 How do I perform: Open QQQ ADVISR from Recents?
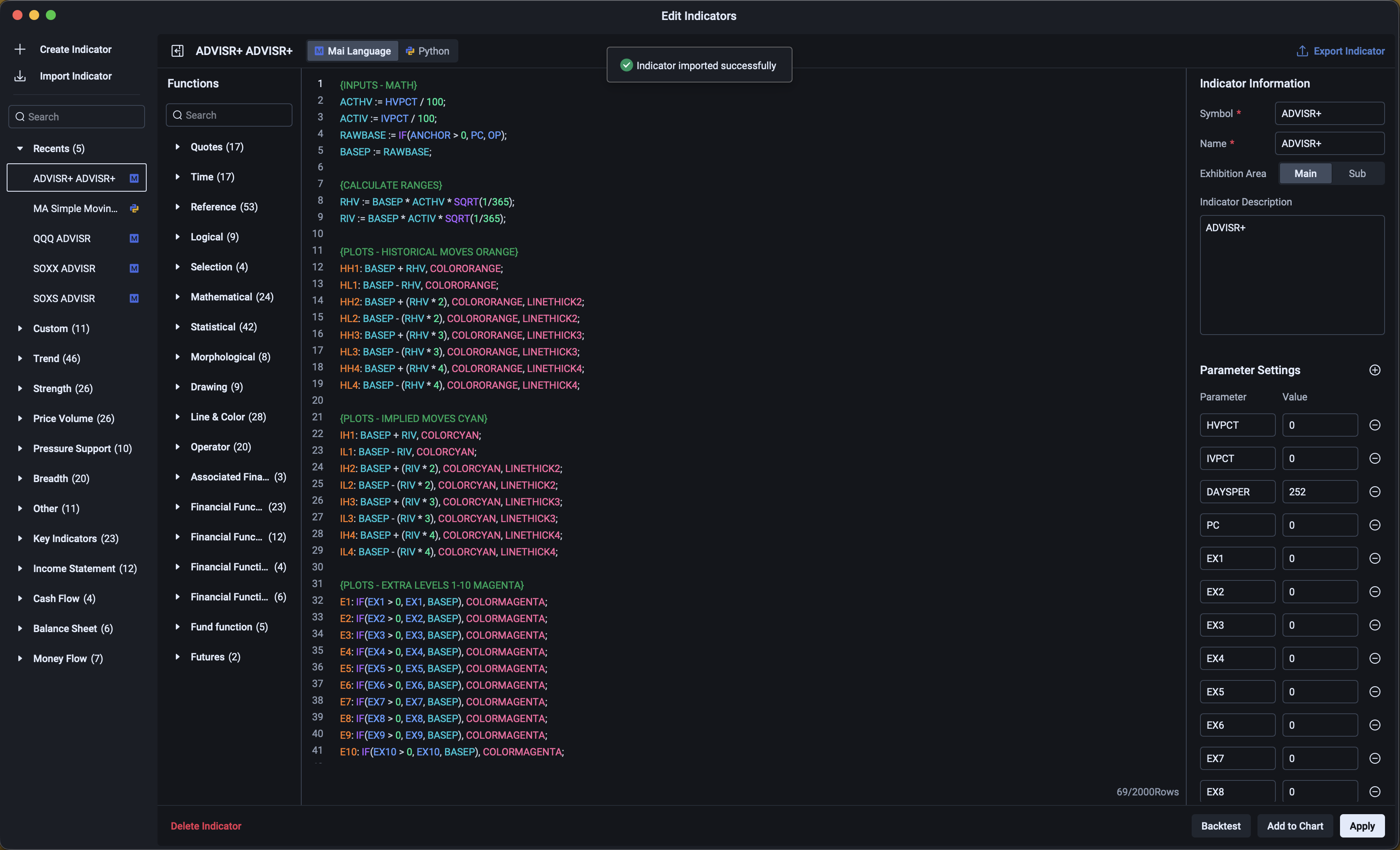[77, 239]
